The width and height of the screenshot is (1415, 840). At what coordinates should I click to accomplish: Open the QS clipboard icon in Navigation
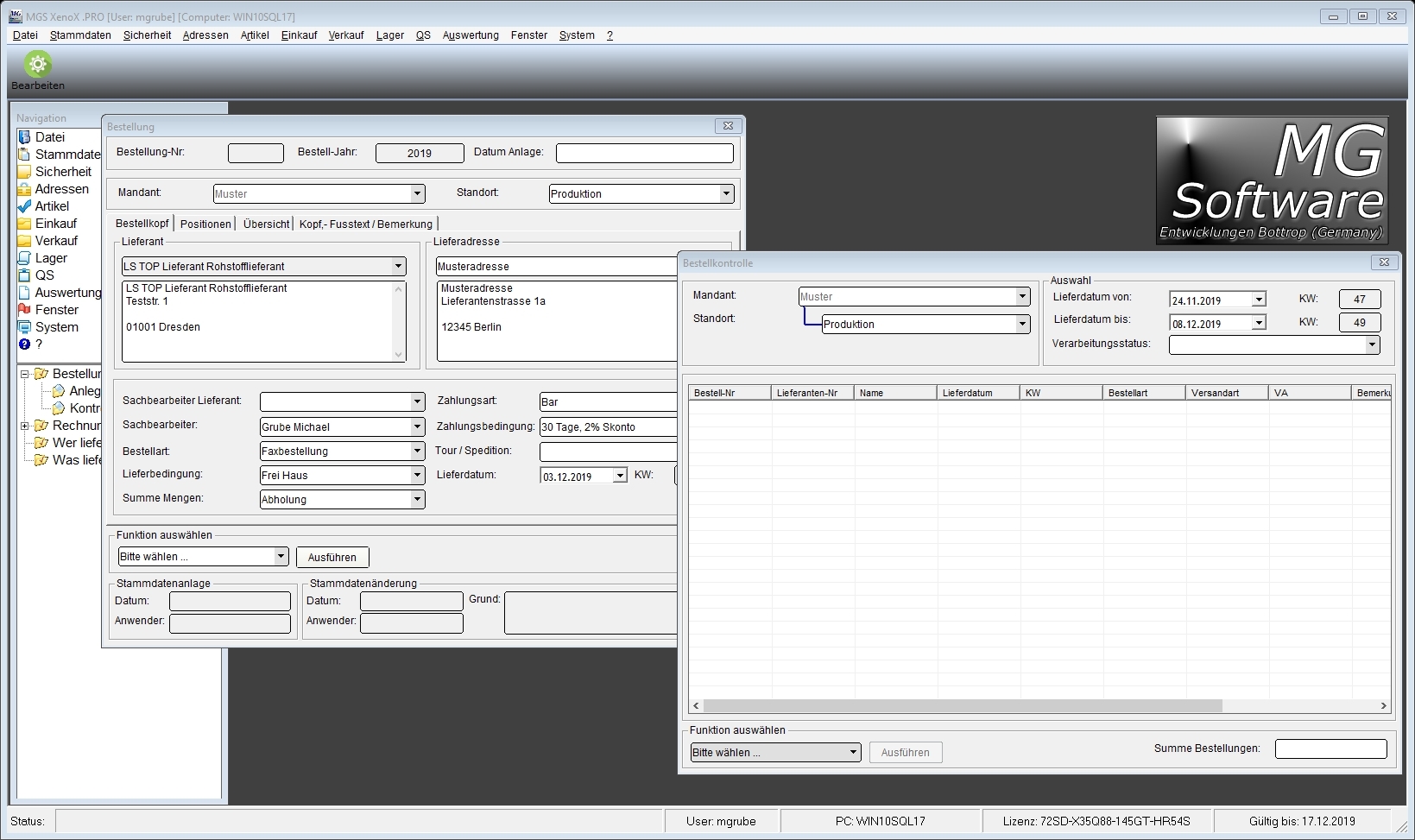point(24,275)
